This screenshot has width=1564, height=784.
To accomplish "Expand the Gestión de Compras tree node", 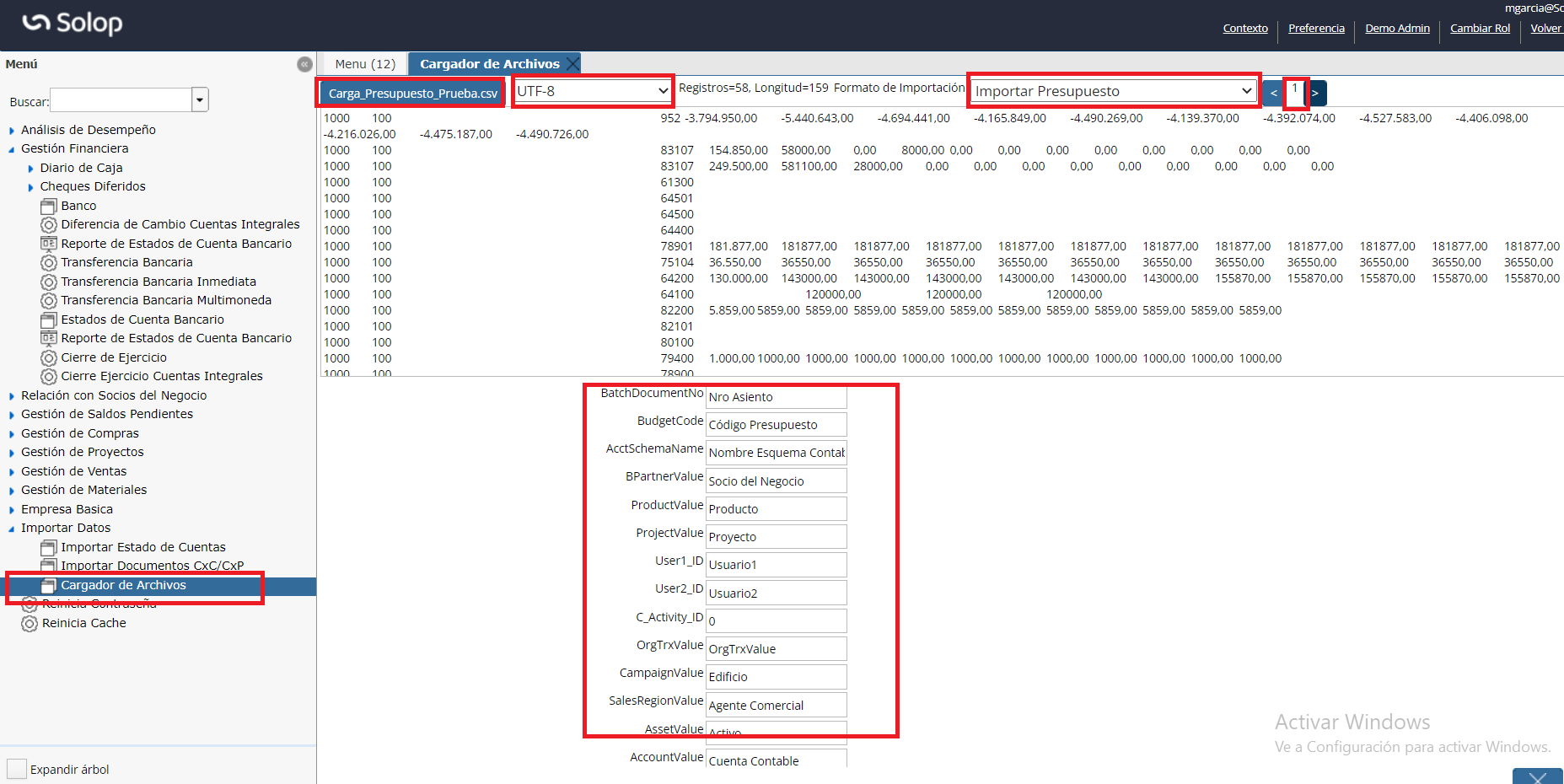I will tap(12, 434).
